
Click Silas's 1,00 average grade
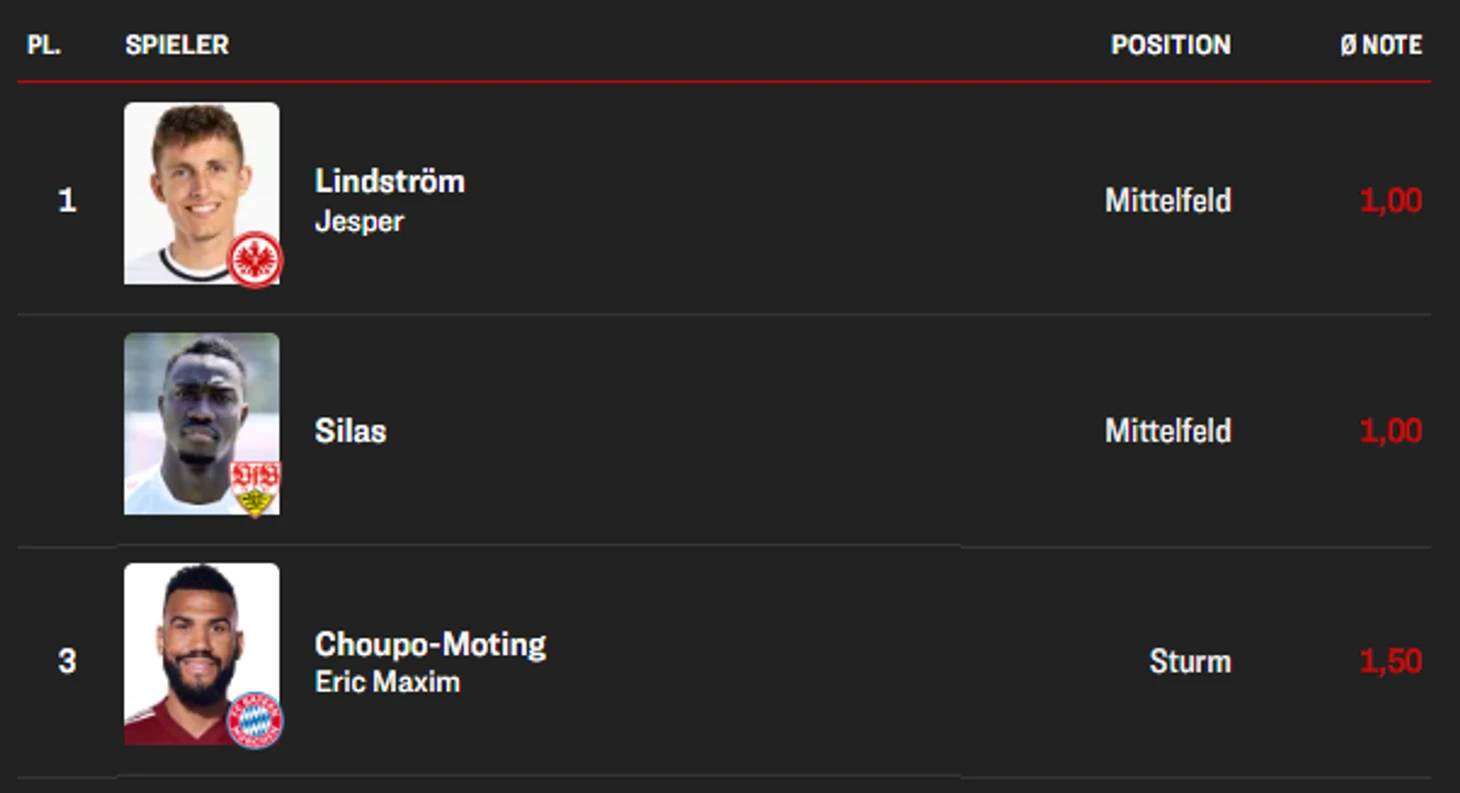point(1390,431)
